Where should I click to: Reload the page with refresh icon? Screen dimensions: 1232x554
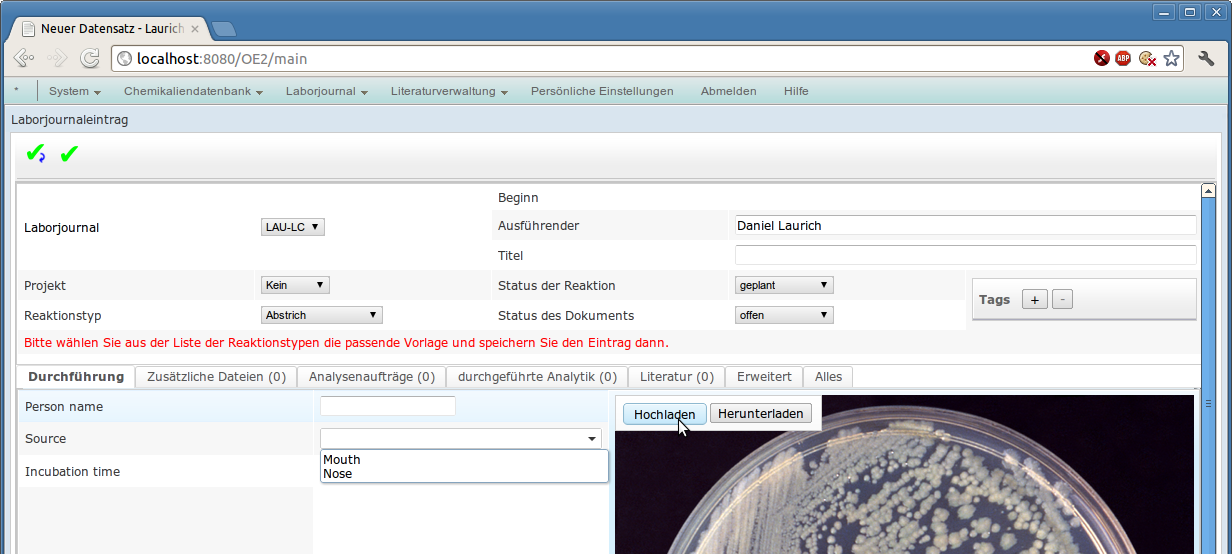[x=89, y=59]
